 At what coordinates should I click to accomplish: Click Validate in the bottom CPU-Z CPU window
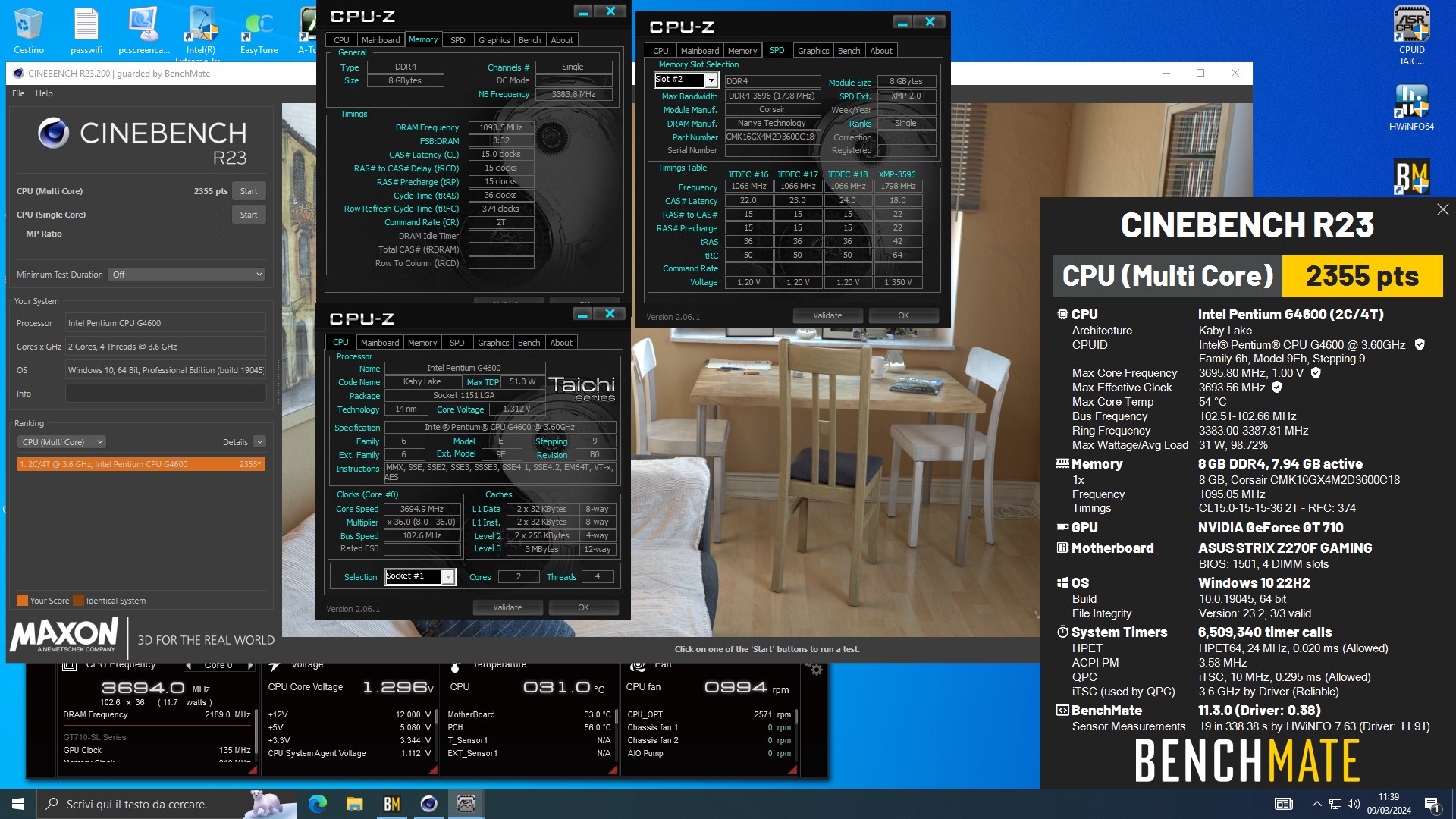pos(507,607)
